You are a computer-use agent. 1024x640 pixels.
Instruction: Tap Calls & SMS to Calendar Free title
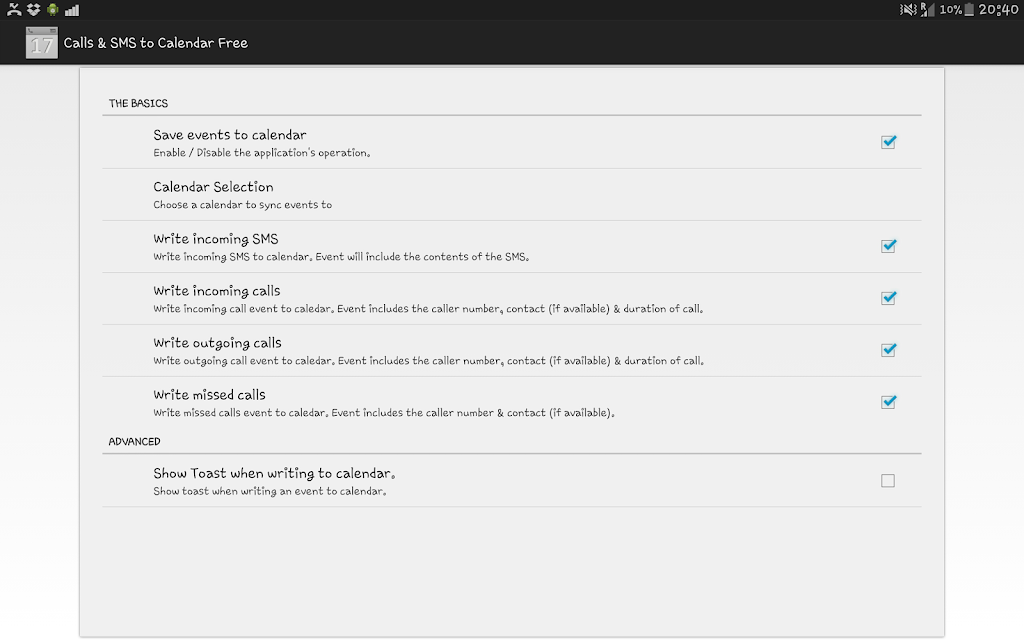click(x=155, y=43)
